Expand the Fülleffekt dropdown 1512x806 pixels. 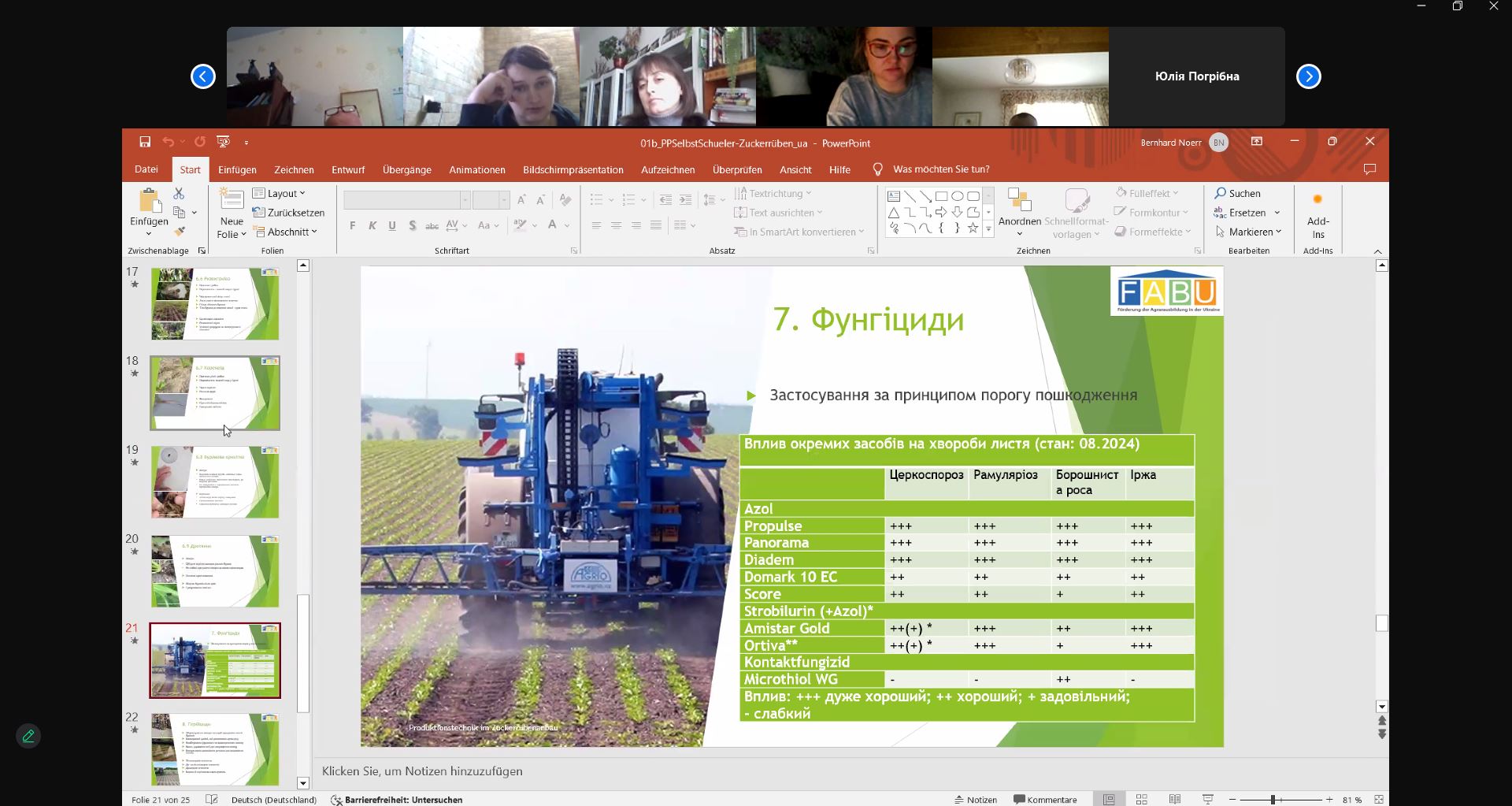tap(1147, 193)
